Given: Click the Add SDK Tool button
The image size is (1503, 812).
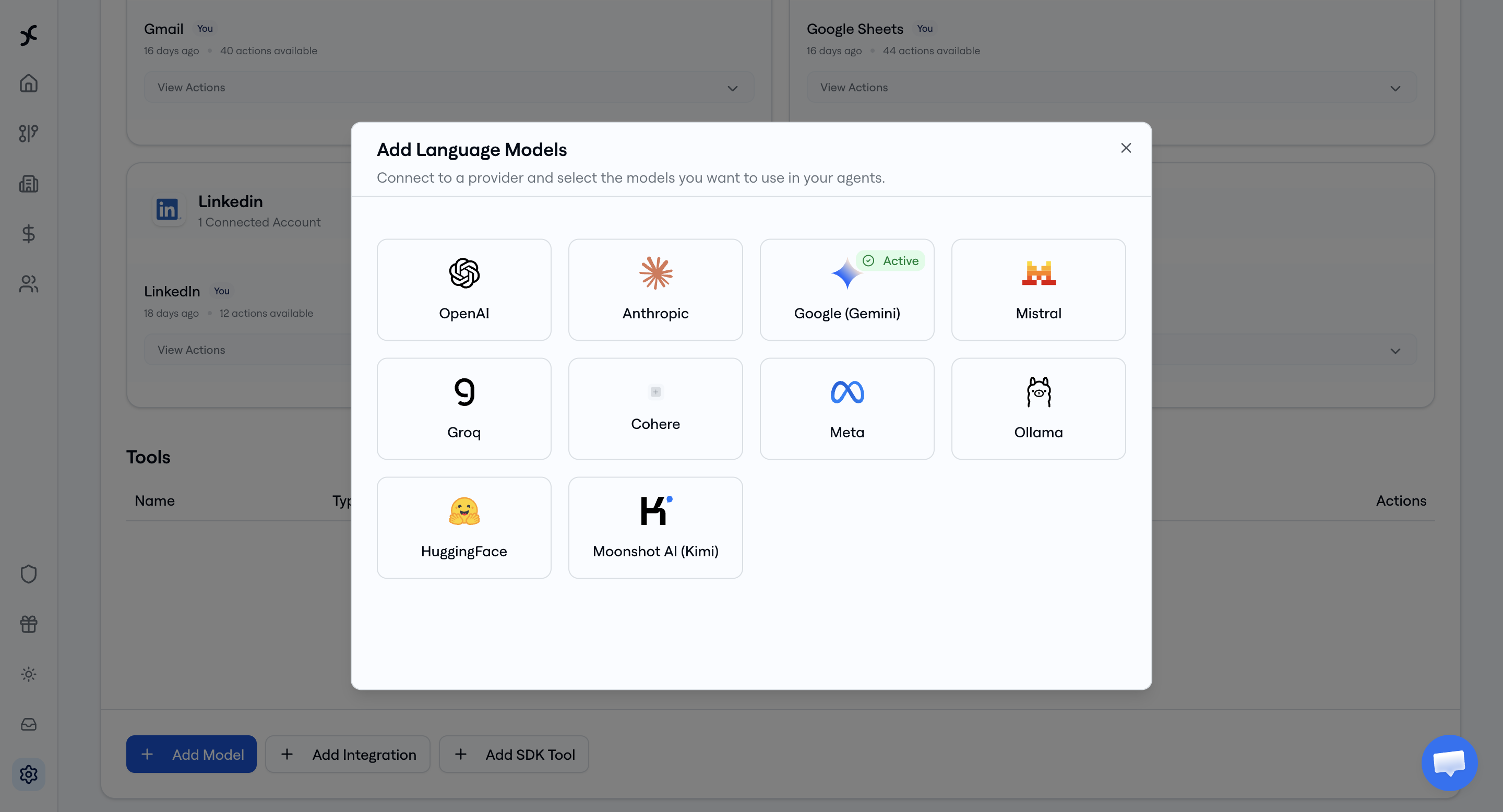Looking at the screenshot, I should coord(514,754).
